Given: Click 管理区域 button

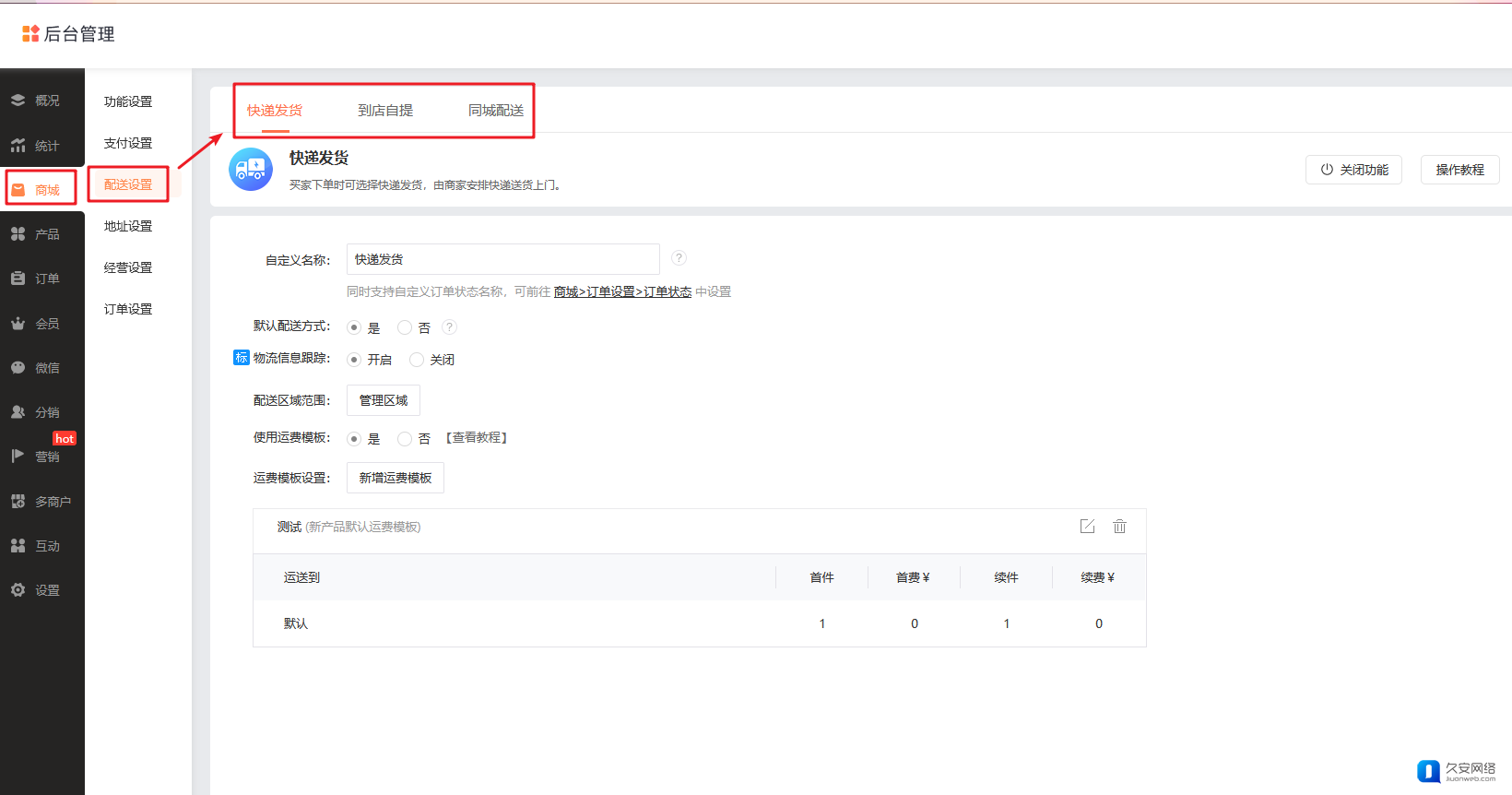Looking at the screenshot, I should click(x=384, y=400).
